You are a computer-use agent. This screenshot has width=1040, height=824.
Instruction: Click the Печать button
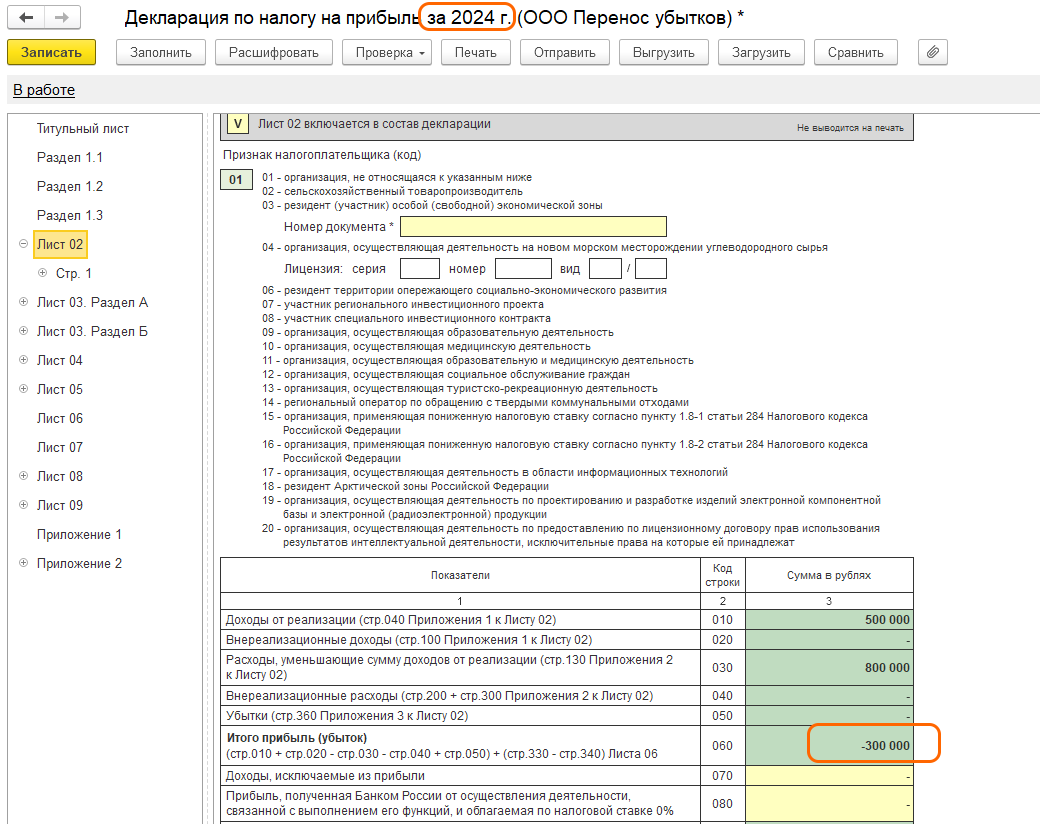475,52
